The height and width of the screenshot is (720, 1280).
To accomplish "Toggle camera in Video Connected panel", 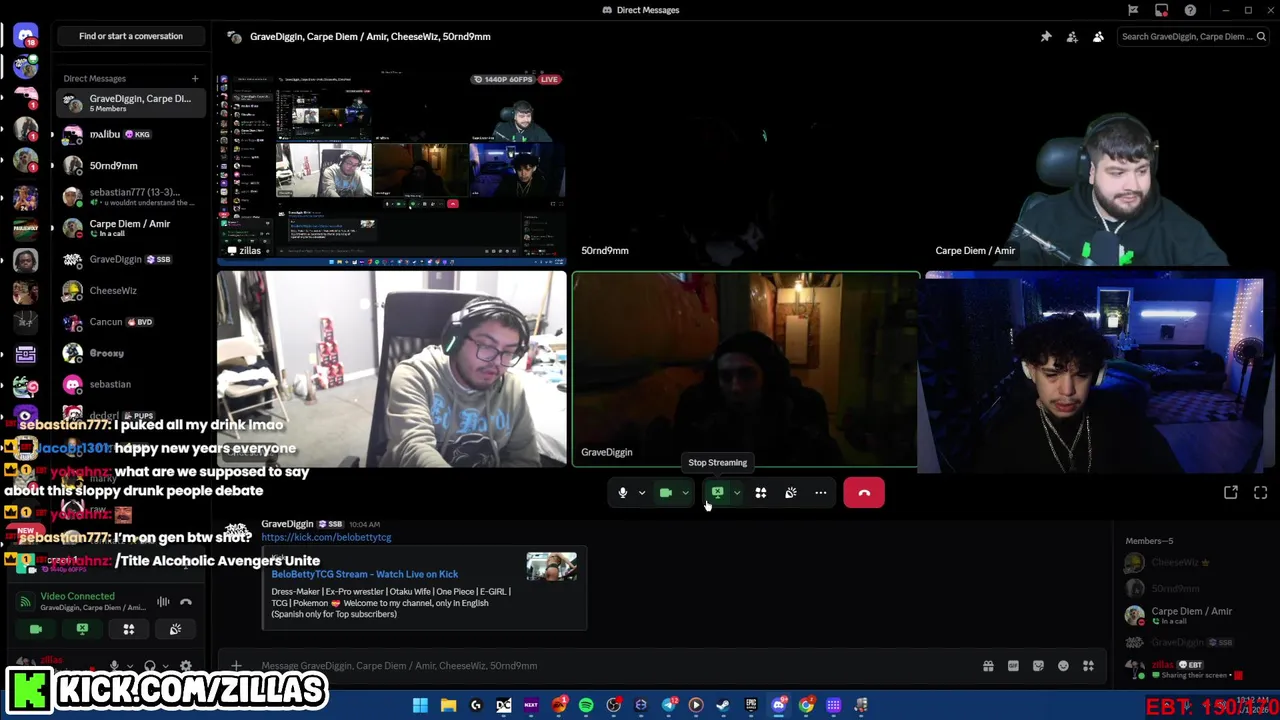I will (x=36, y=629).
